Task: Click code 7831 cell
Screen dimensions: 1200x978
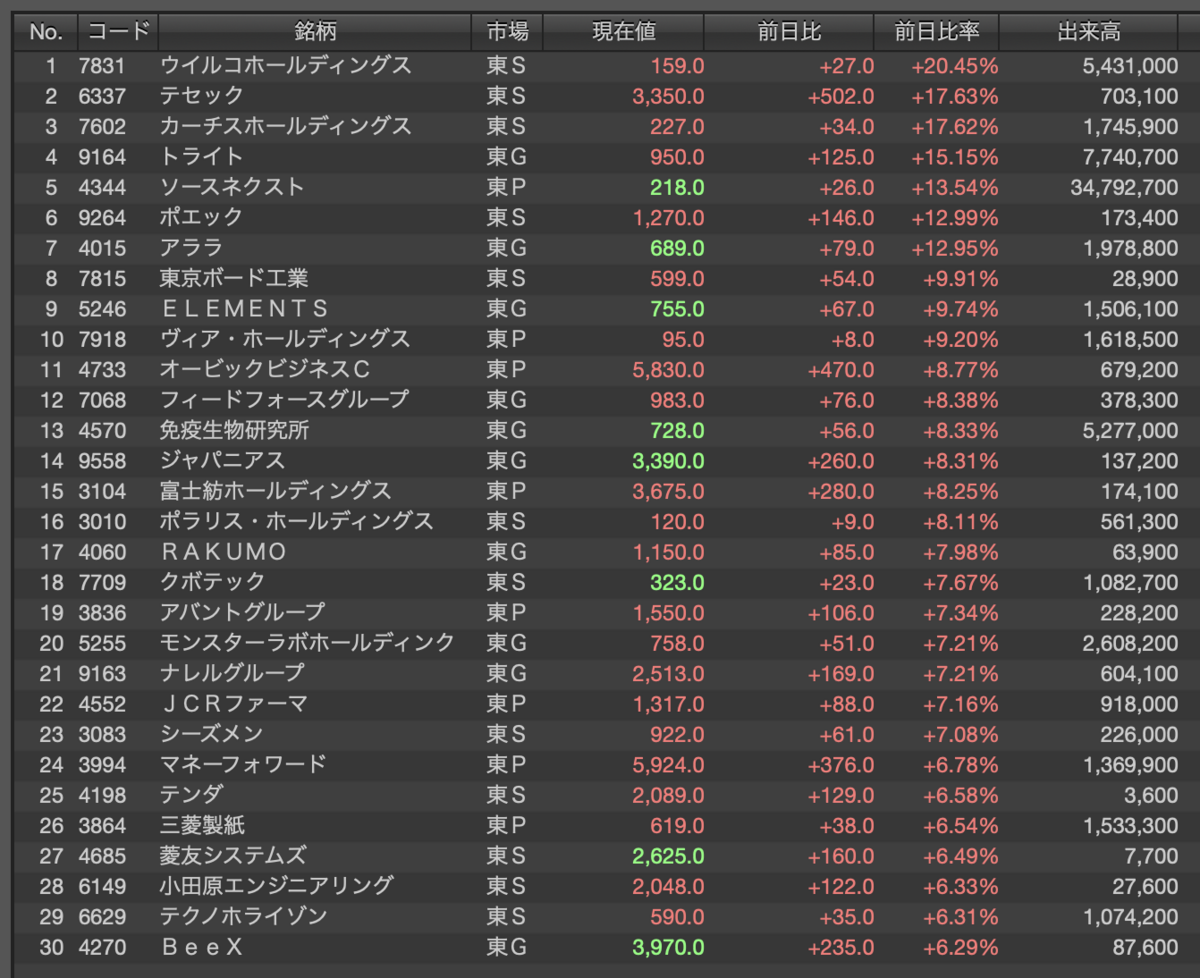Action: point(102,66)
